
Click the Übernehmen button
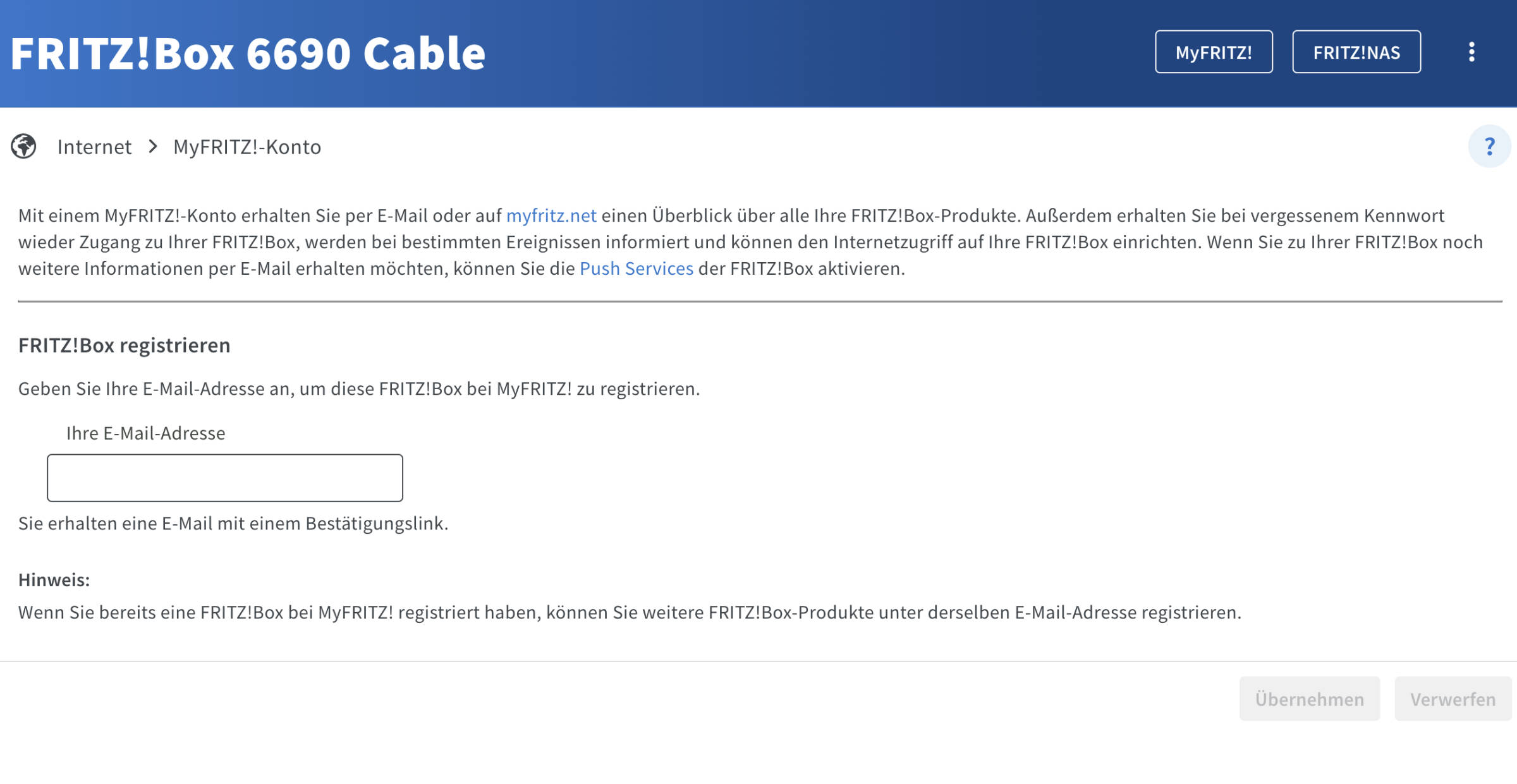(x=1309, y=699)
